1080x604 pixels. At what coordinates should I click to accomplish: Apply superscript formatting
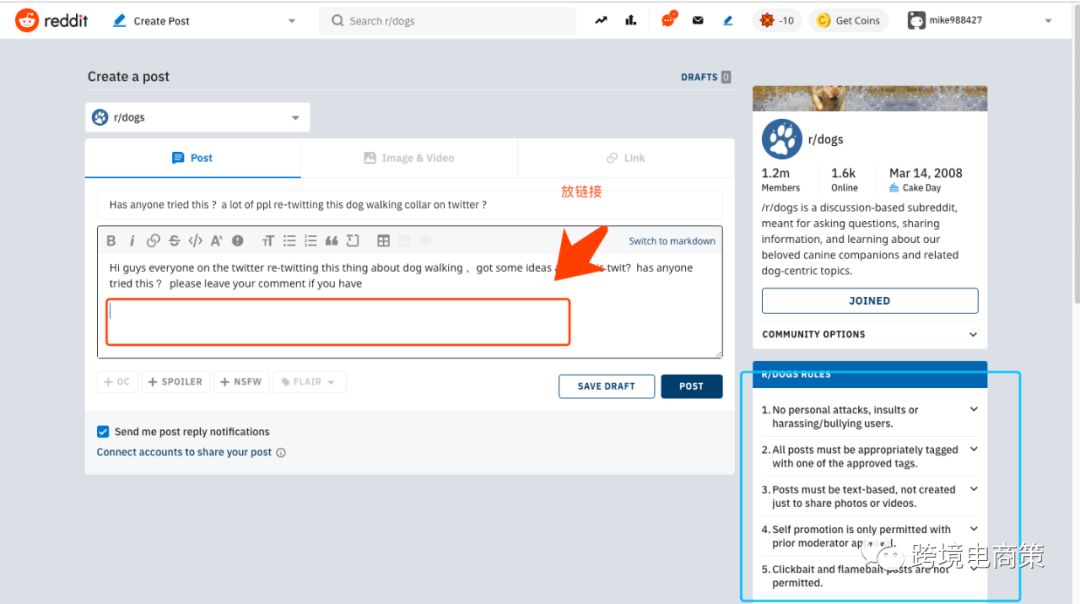tap(216, 240)
